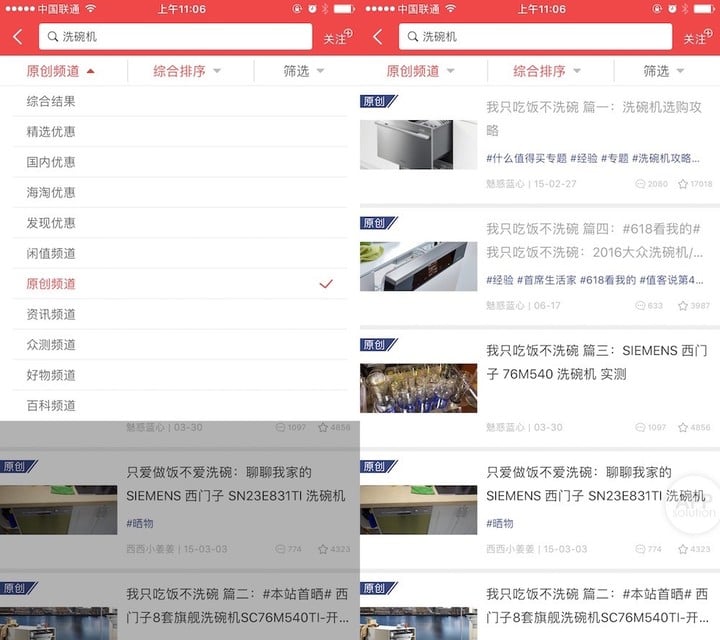The image size is (720, 640).
Task: Open dishwasher drawer thumbnail of 篇一 article
Action: pyautogui.click(x=418, y=145)
